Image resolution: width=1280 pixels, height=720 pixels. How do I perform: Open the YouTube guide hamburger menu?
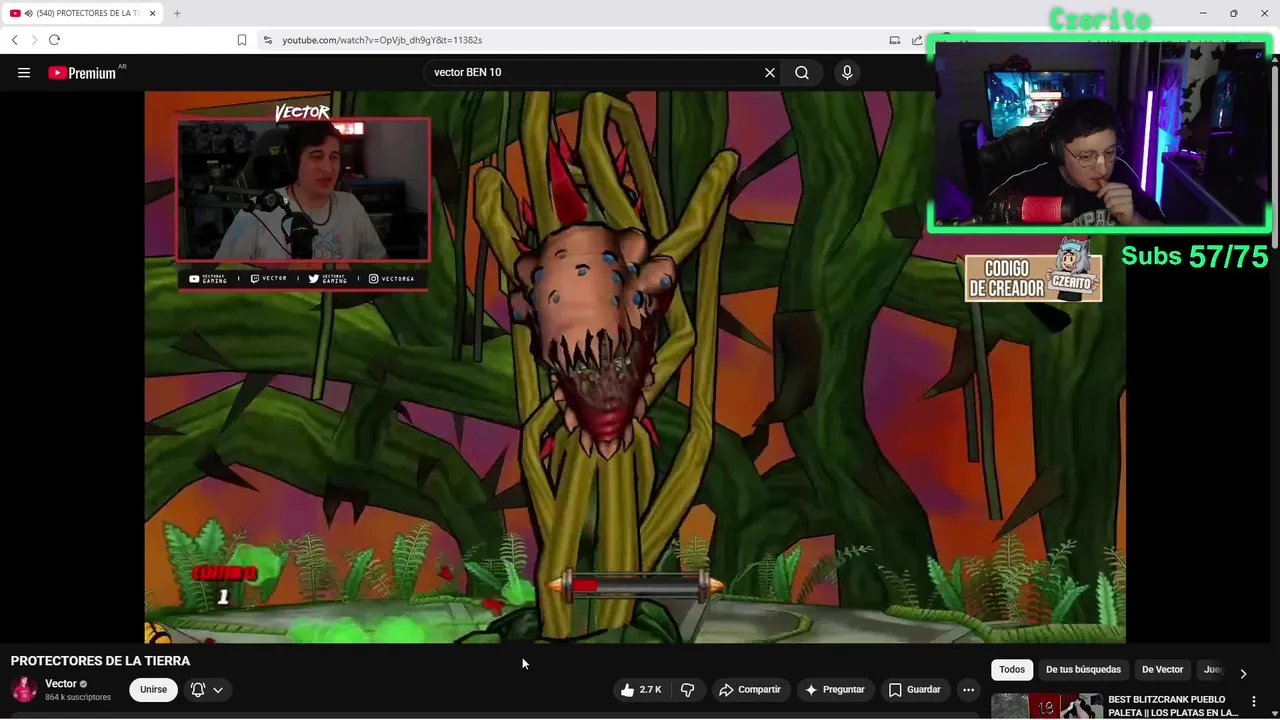pos(24,72)
